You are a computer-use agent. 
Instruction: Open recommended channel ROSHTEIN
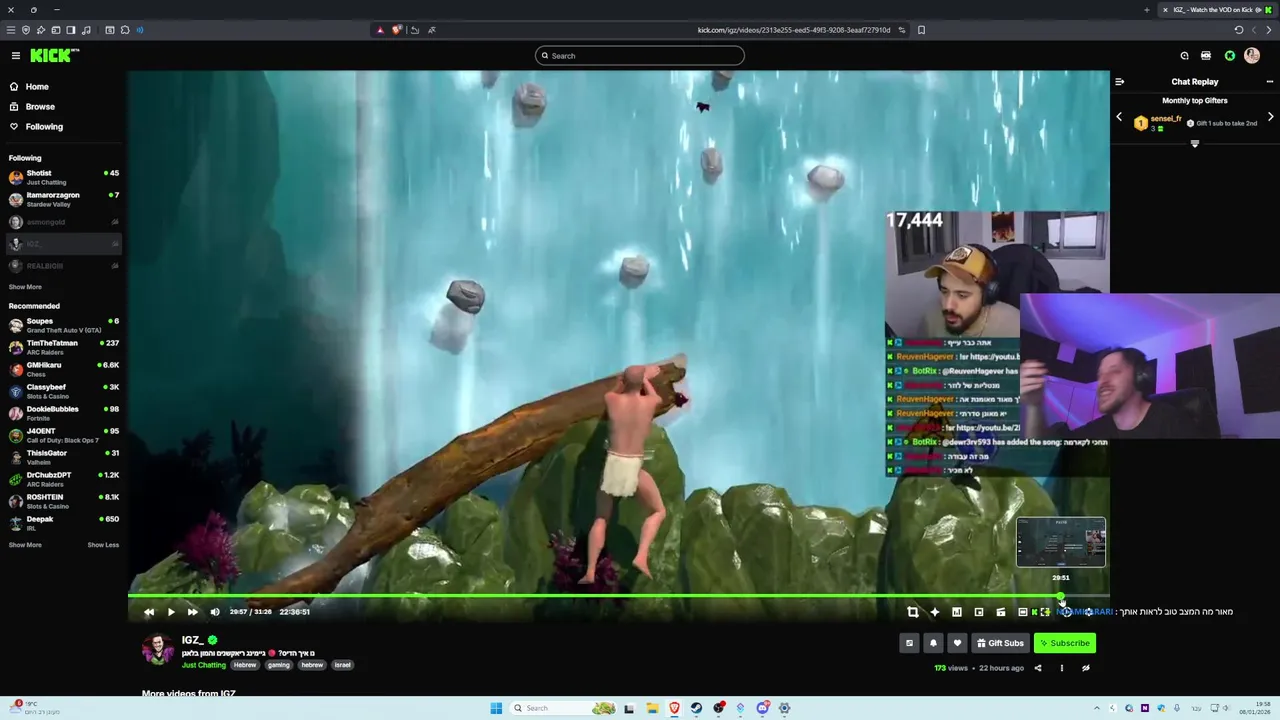click(64, 501)
